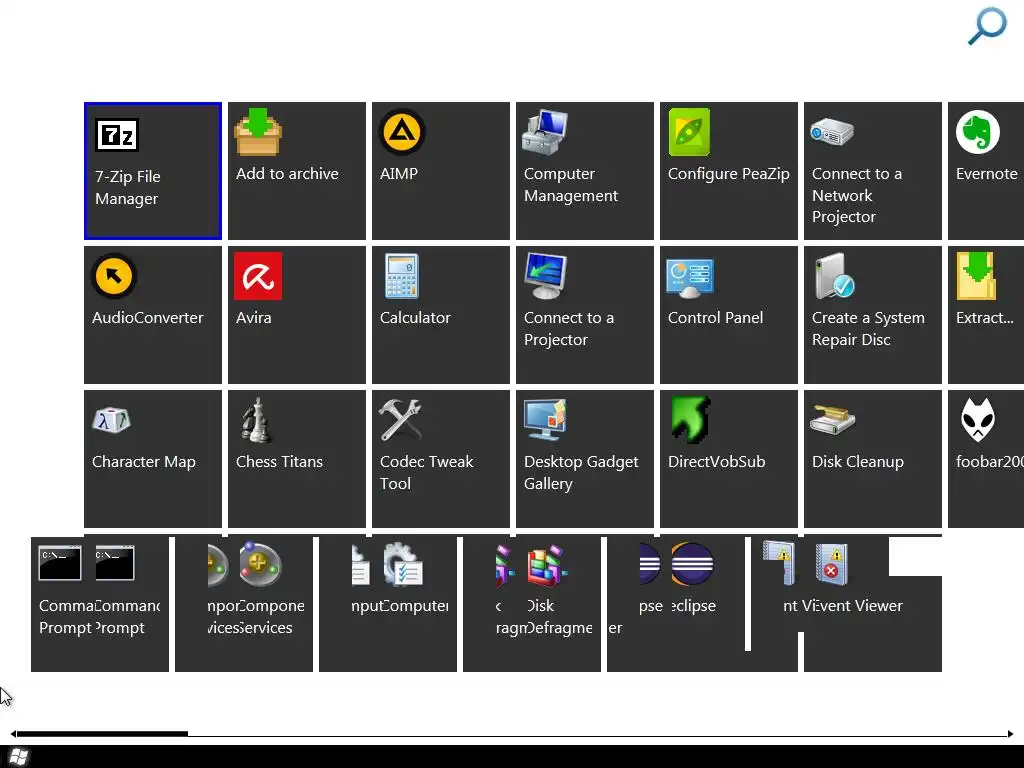
Task: Click the AIMP tile label
Action: click(399, 174)
